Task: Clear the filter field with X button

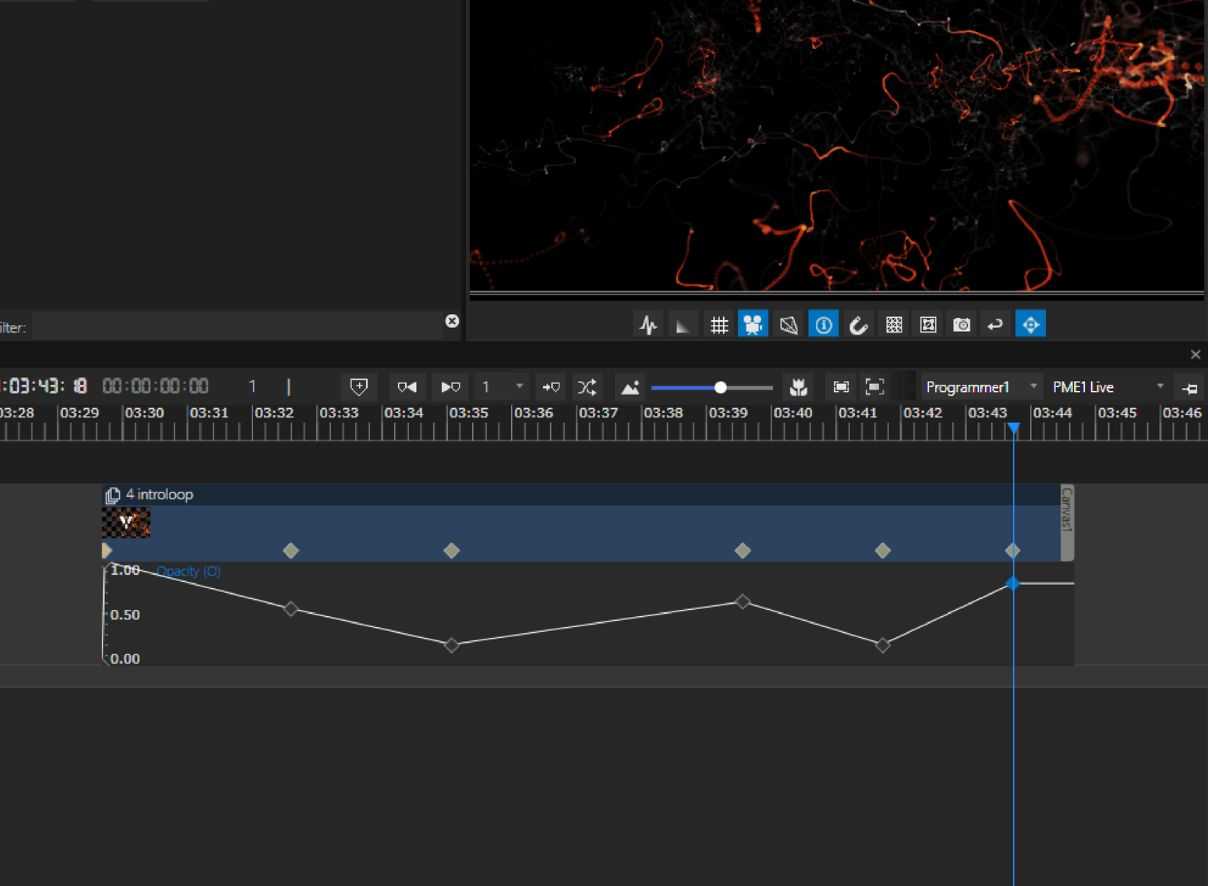Action: [x=452, y=321]
